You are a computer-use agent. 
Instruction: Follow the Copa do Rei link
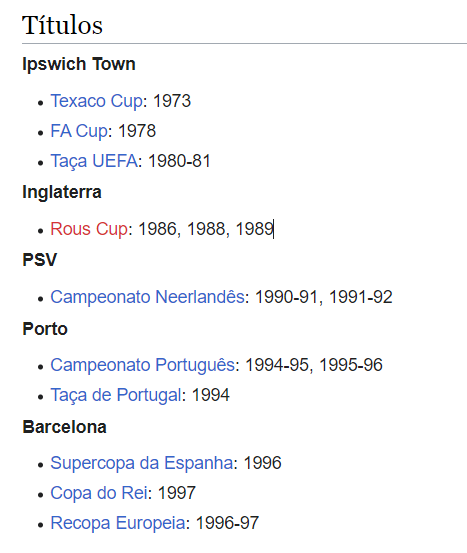(99, 493)
